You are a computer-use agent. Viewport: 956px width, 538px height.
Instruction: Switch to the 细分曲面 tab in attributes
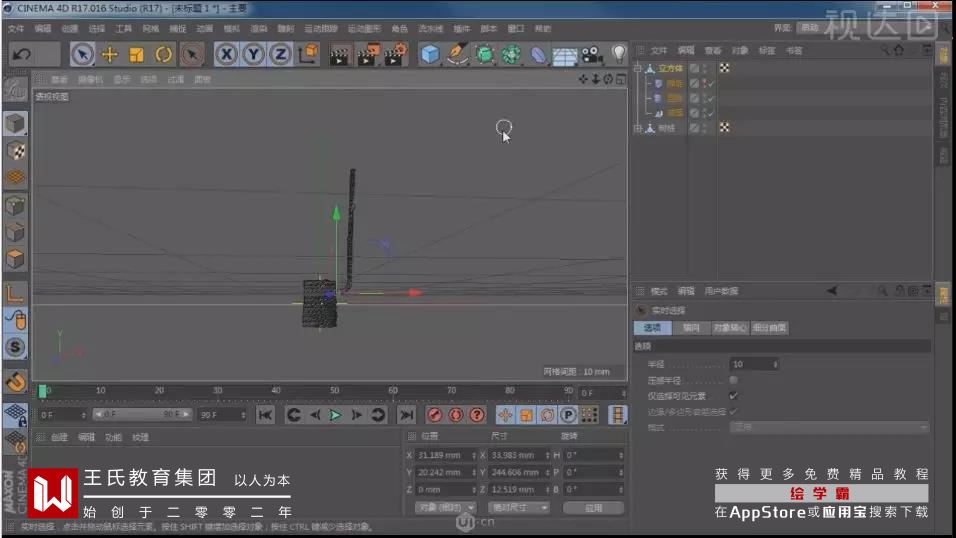(x=769, y=328)
